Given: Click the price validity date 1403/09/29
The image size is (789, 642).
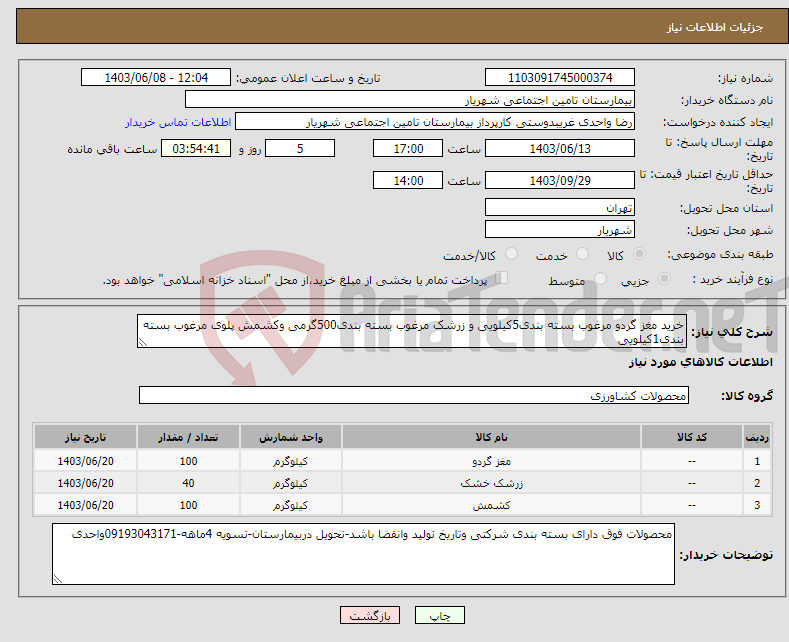Looking at the screenshot, I should pyautogui.click(x=560, y=180).
